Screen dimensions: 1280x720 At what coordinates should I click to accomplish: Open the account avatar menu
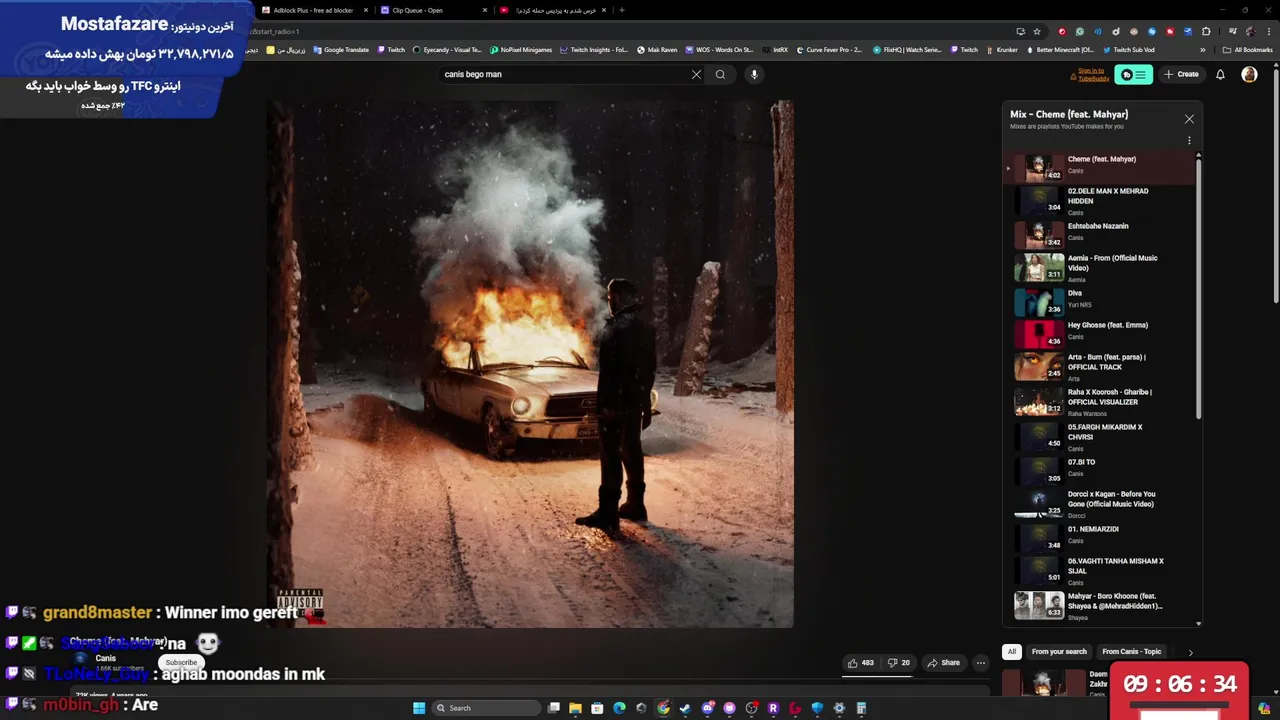click(1249, 74)
